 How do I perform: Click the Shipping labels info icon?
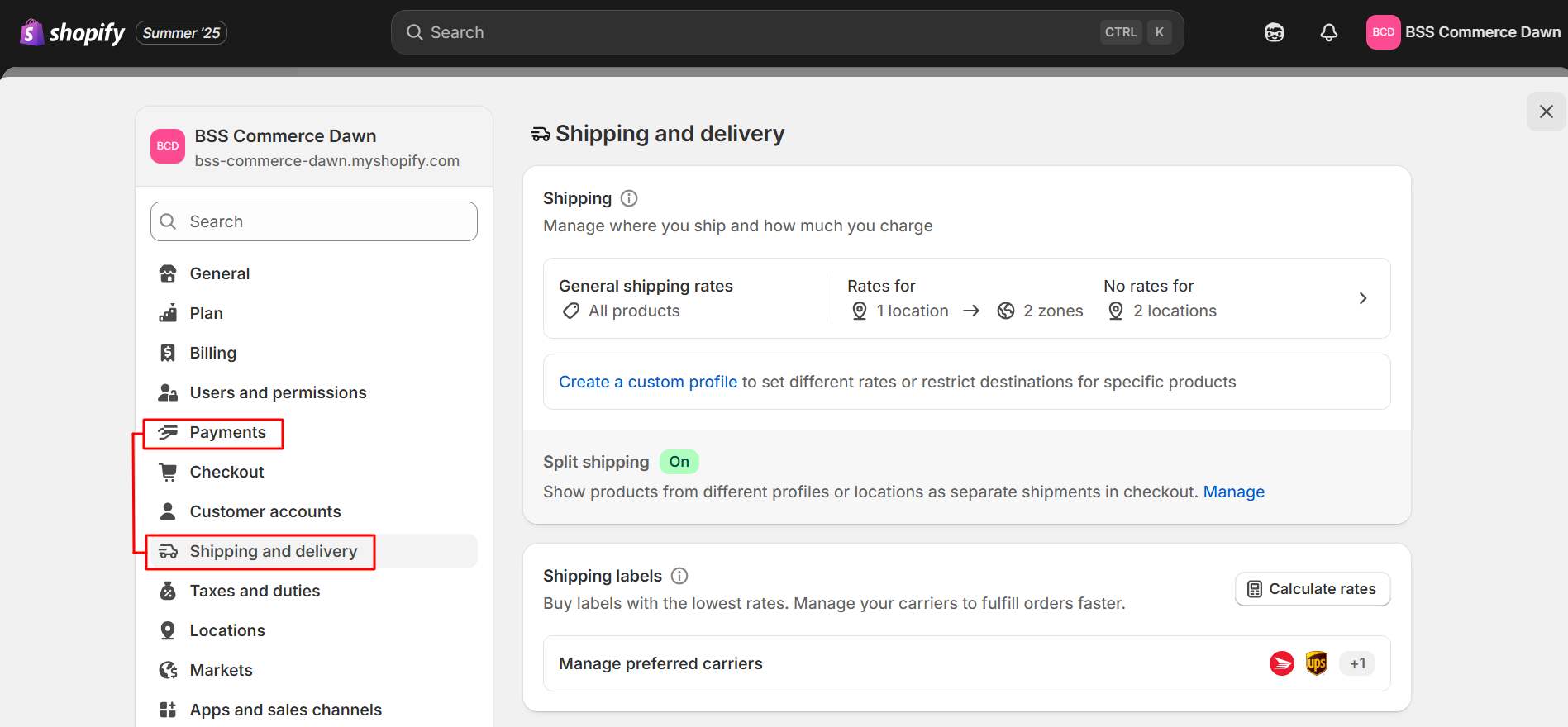tap(679, 576)
